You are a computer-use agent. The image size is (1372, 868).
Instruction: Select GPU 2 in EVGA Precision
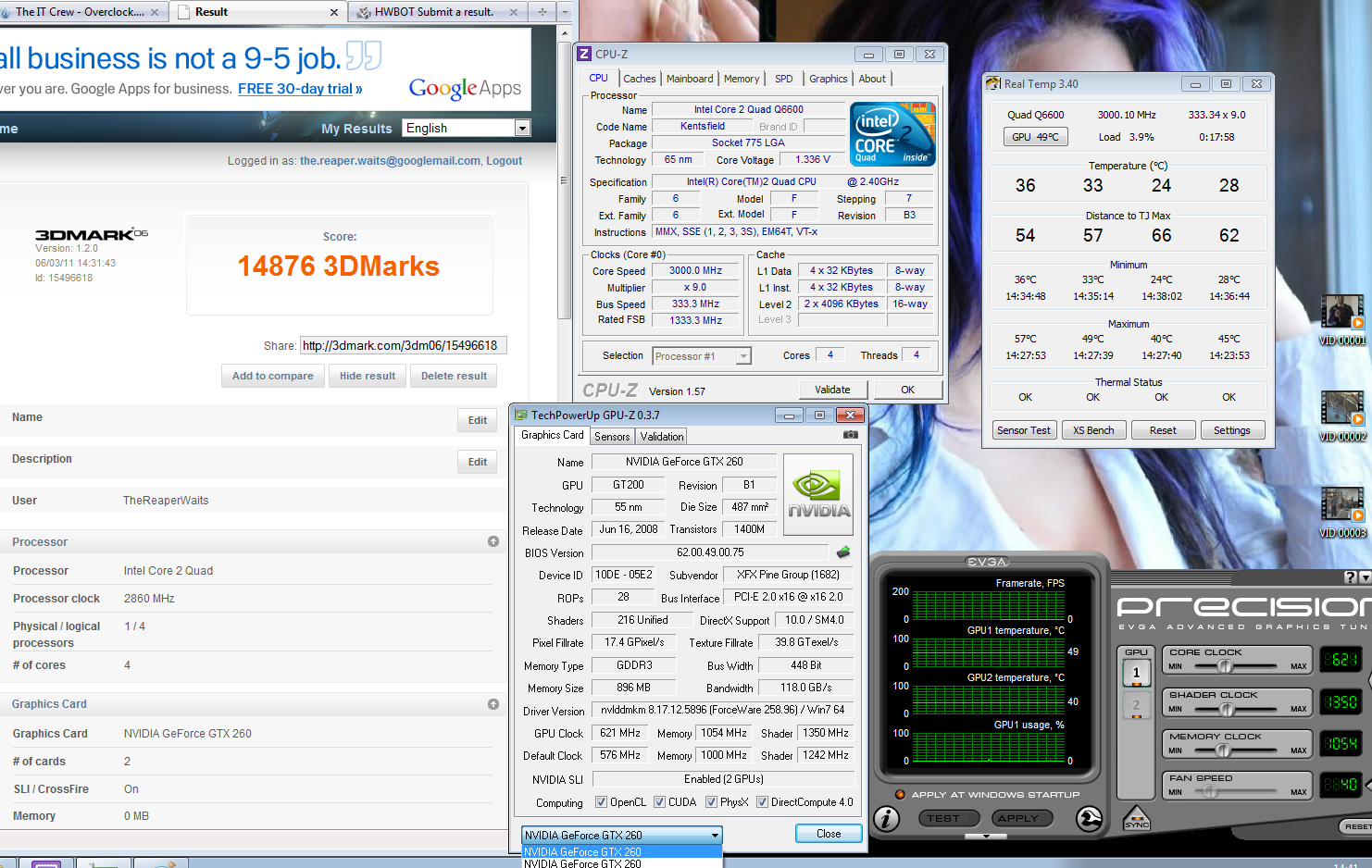tap(1136, 704)
